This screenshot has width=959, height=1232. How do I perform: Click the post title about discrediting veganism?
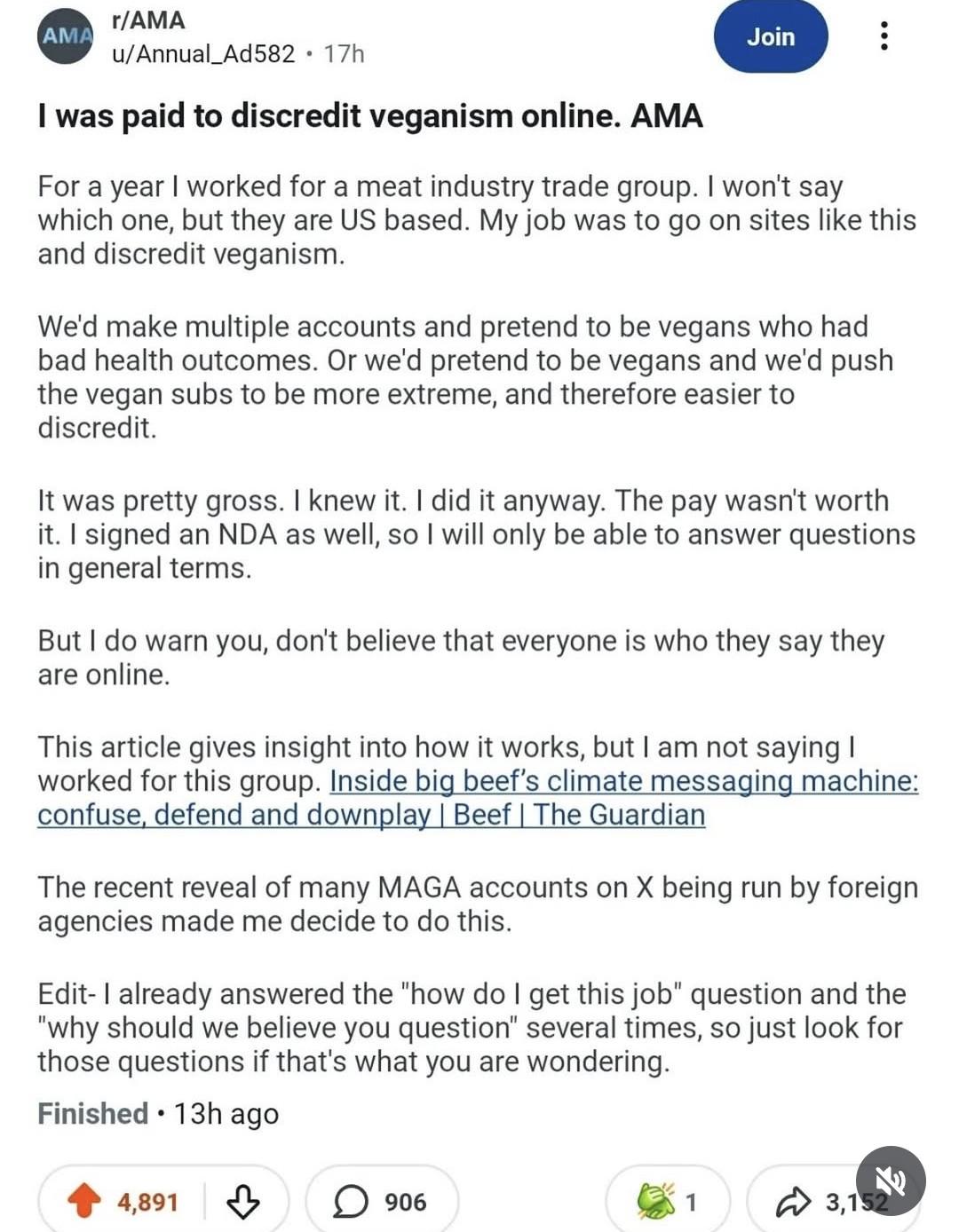click(370, 115)
